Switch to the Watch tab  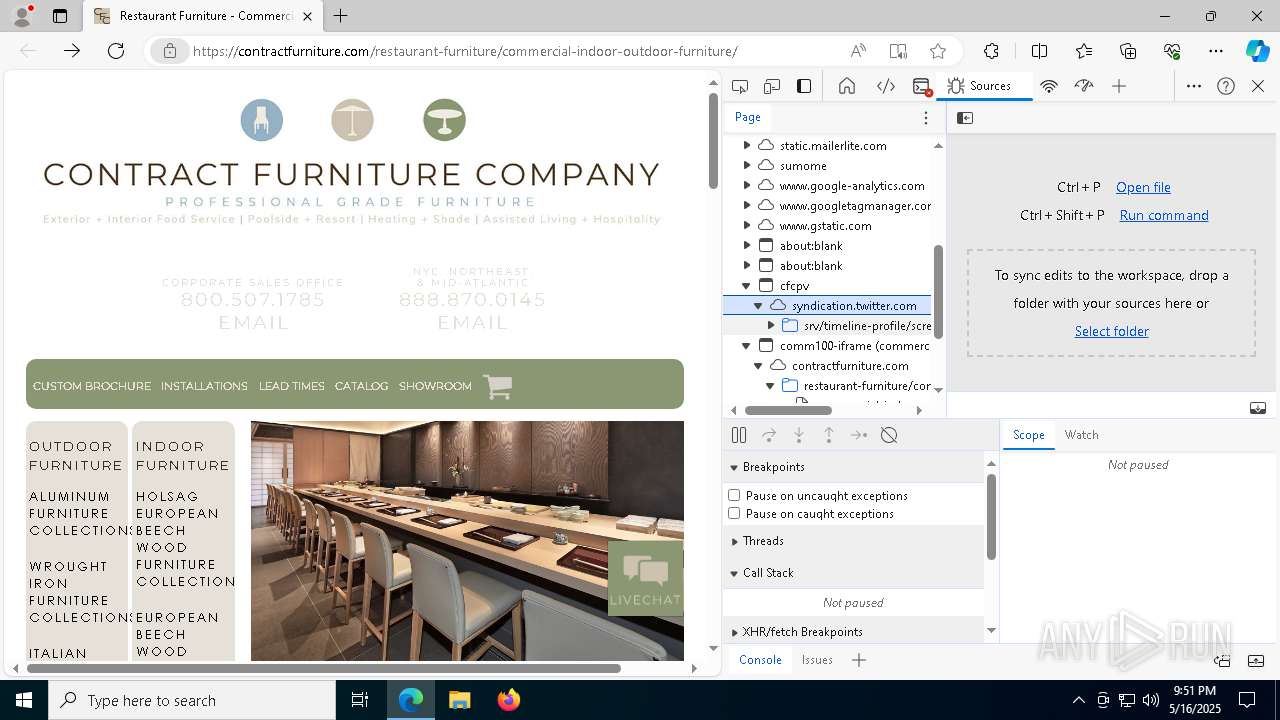click(x=1081, y=435)
